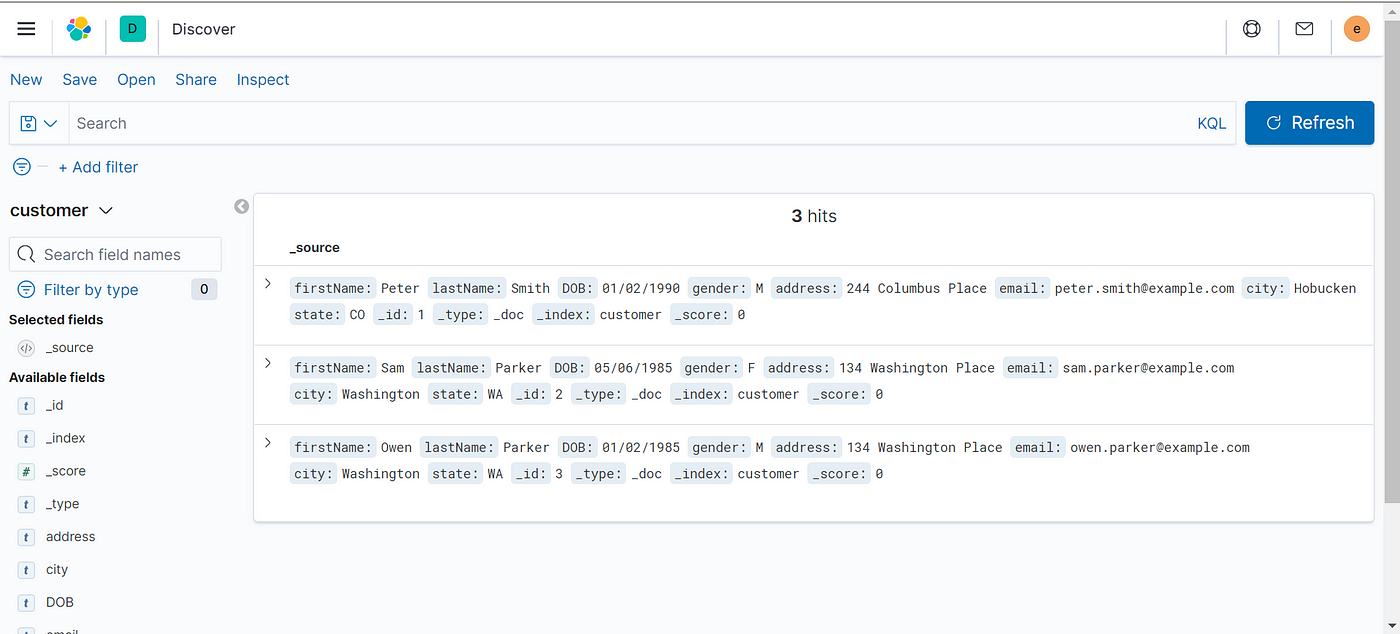Screen dimensions: 1400x634
Task: Click state value CO
Action: 357,314
